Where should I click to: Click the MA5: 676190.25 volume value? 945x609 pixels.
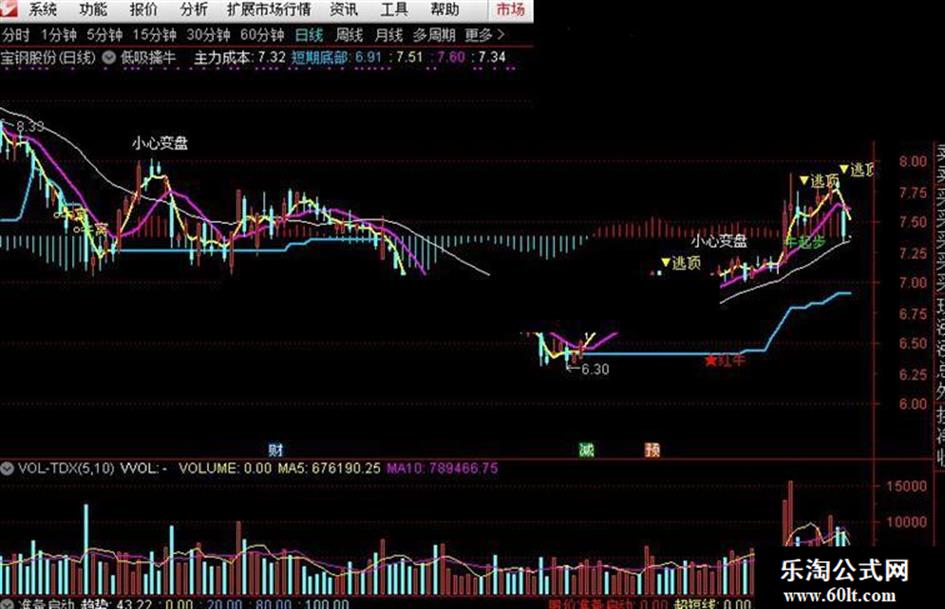[329, 468]
